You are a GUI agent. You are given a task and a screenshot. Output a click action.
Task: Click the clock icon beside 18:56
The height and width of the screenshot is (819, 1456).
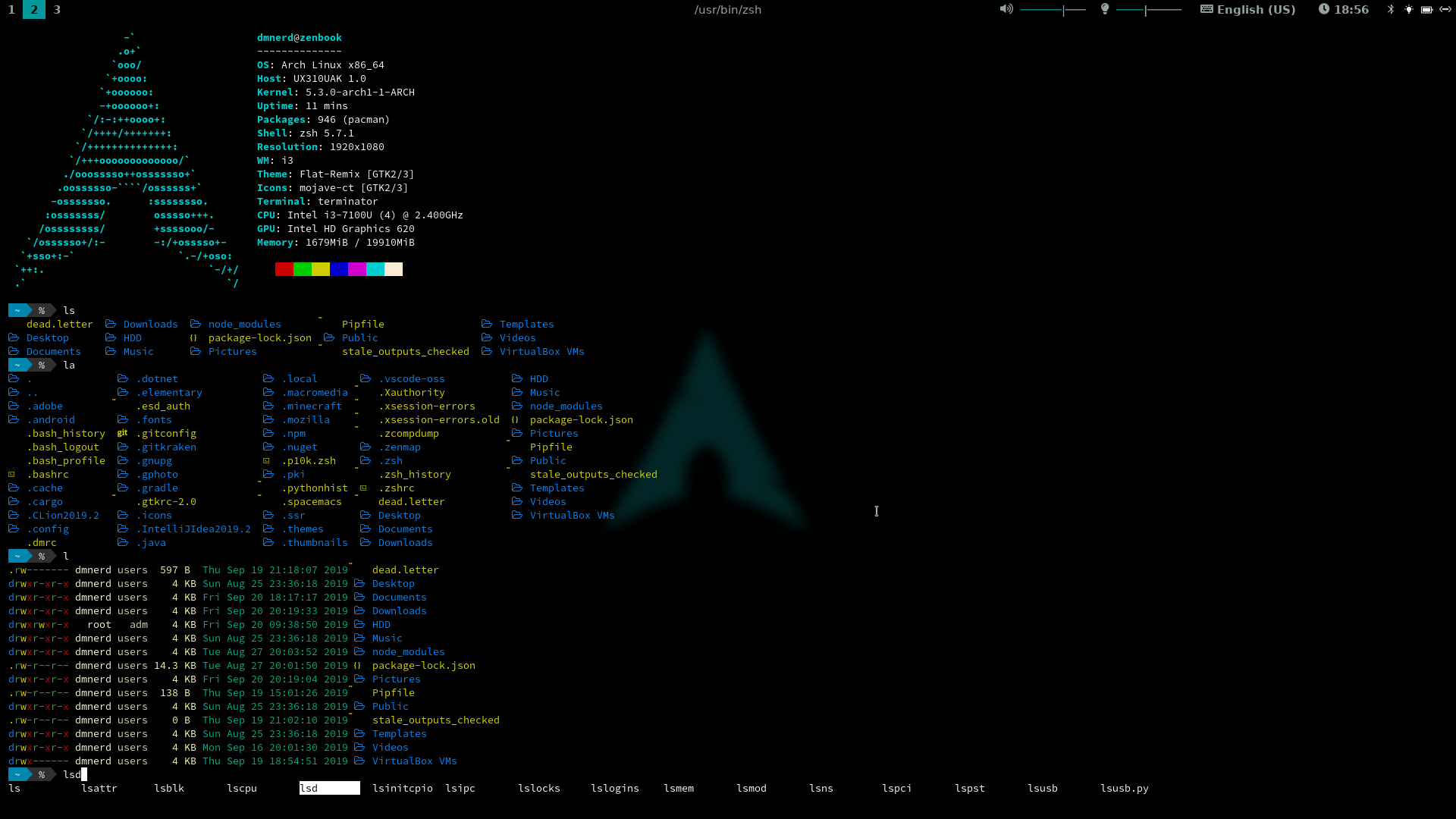(1323, 9)
